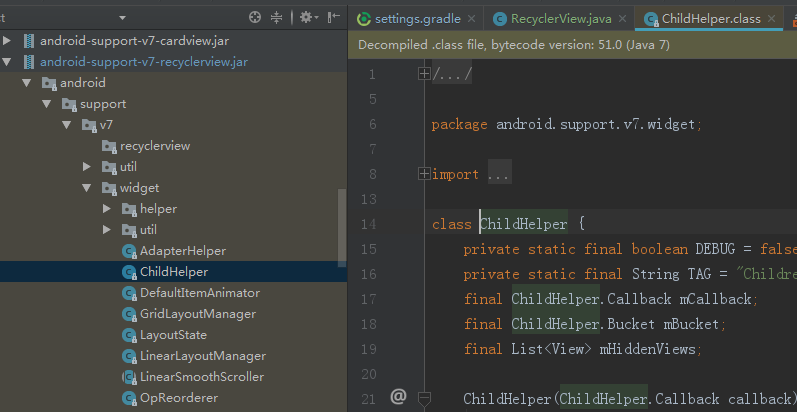Open the project view dropdown arrow
Image resolution: width=797 pixels, height=412 pixels.
pos(122,18)
